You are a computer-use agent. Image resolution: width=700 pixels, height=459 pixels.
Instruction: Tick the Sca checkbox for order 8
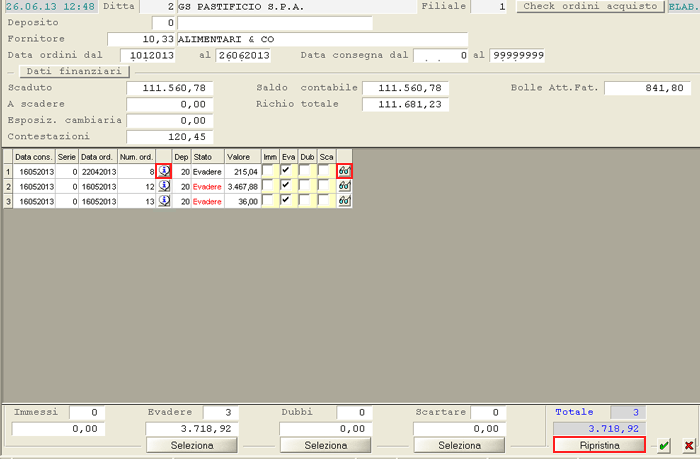(324, 171)
